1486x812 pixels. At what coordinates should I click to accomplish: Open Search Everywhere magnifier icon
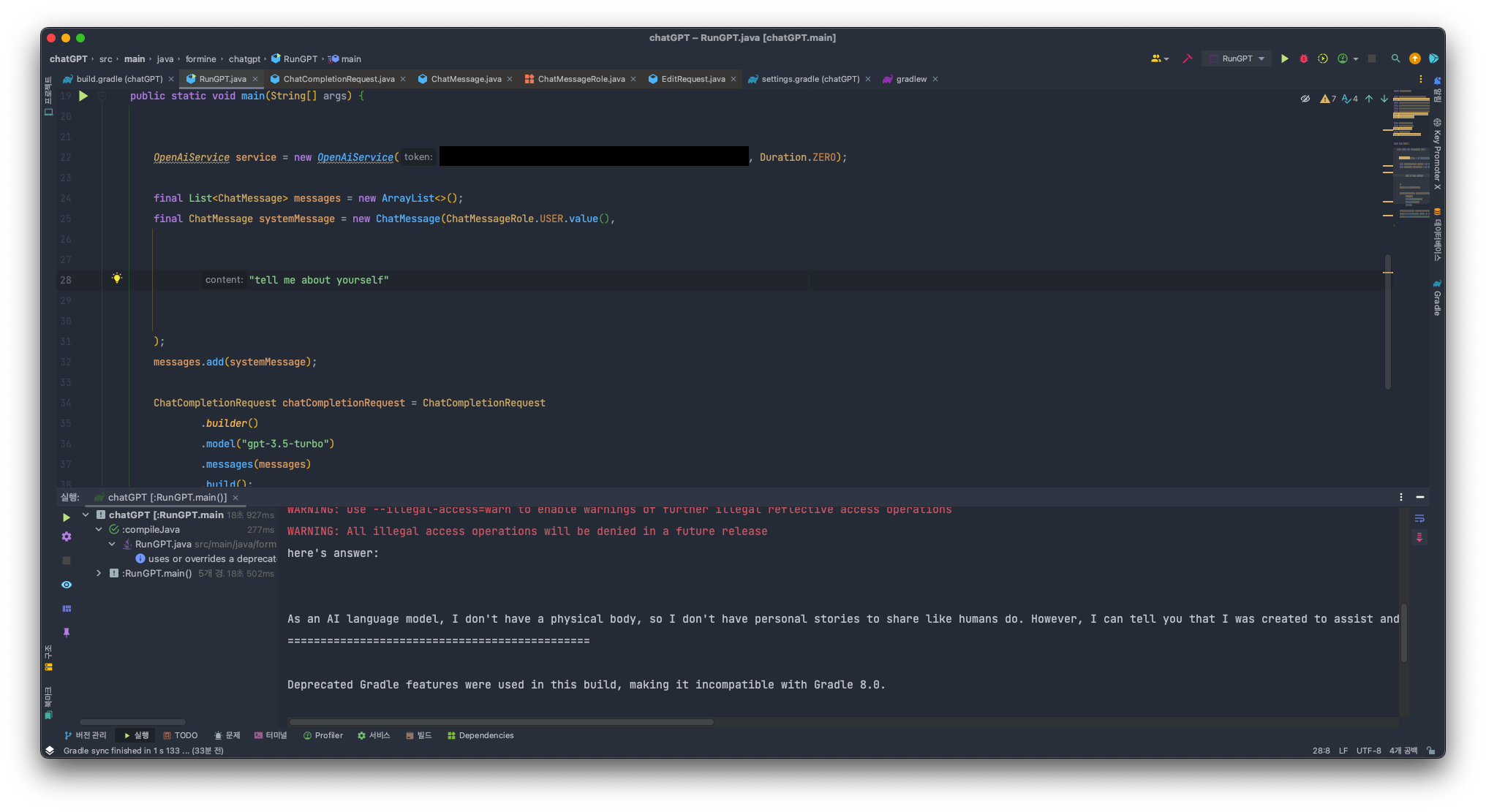point(1395,58)
